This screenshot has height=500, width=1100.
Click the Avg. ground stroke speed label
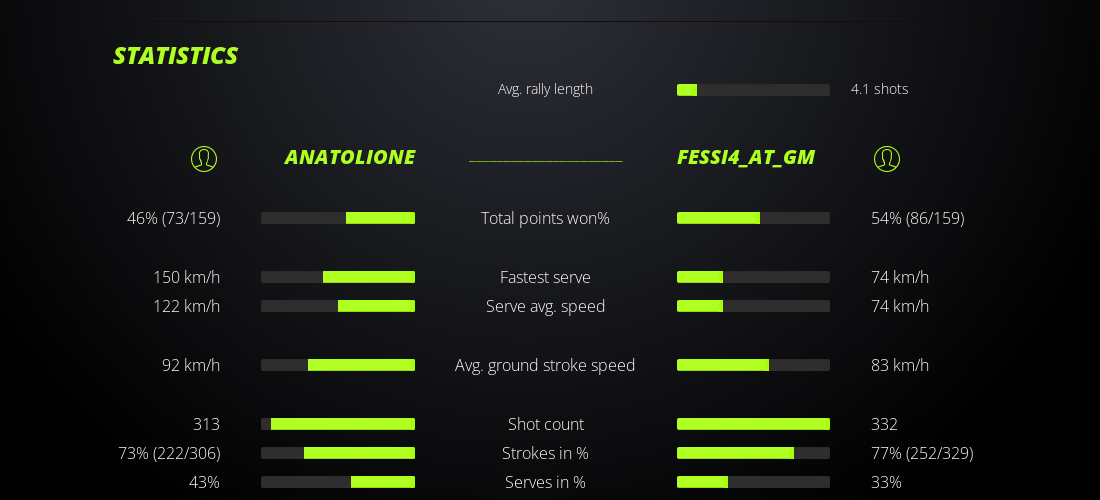pos(545,365)
